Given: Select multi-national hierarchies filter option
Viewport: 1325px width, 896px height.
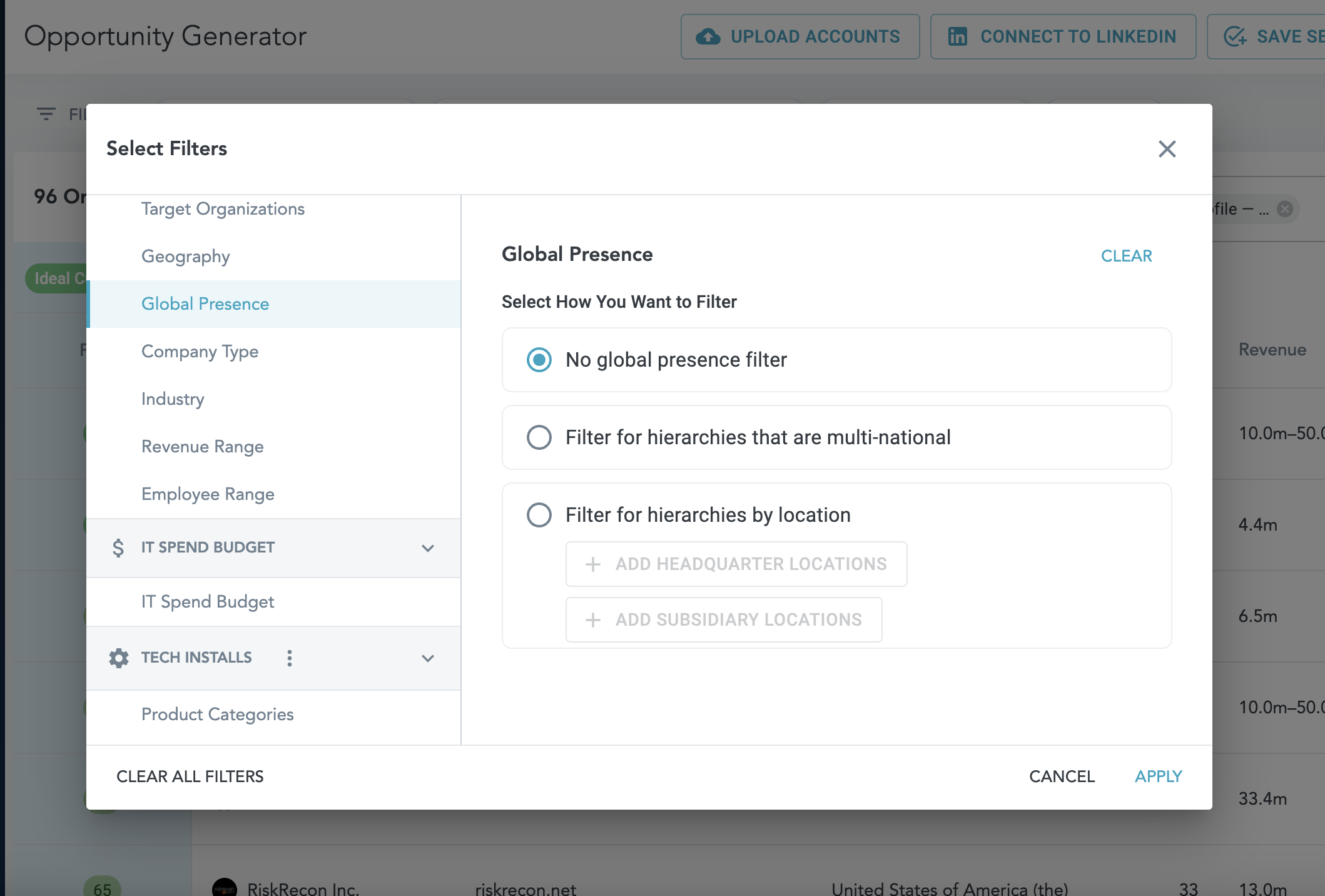Looking at the screenshot, I should coord(539,437).
